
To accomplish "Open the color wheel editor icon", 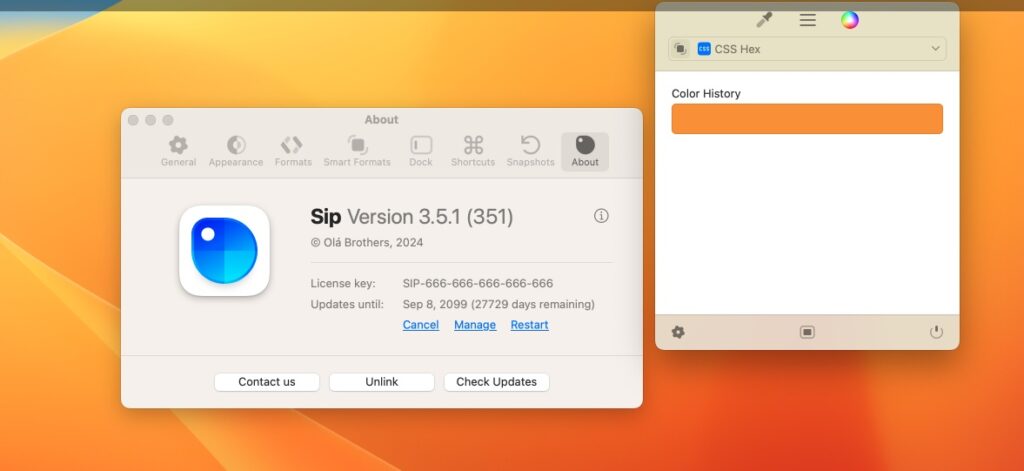I will click(x=850, y=20).
